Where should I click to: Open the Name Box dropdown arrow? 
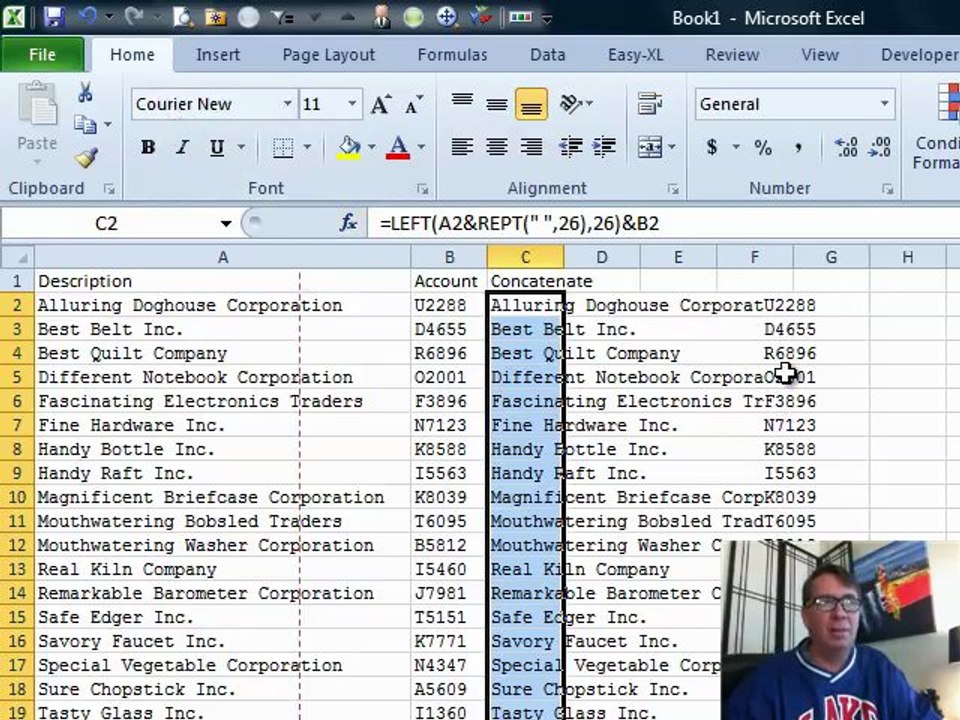click(226, 223)
